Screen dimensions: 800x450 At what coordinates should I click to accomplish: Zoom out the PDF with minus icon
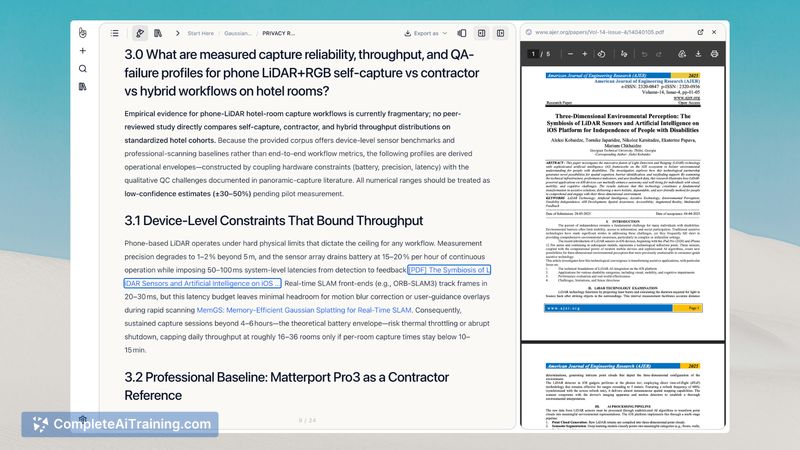570,54
